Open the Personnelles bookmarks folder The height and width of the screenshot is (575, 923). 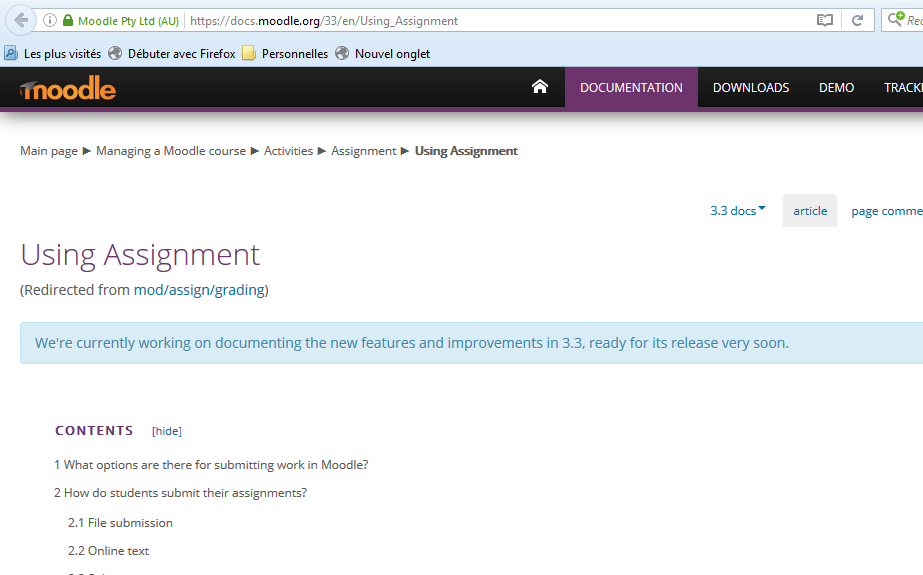point(285,54)
